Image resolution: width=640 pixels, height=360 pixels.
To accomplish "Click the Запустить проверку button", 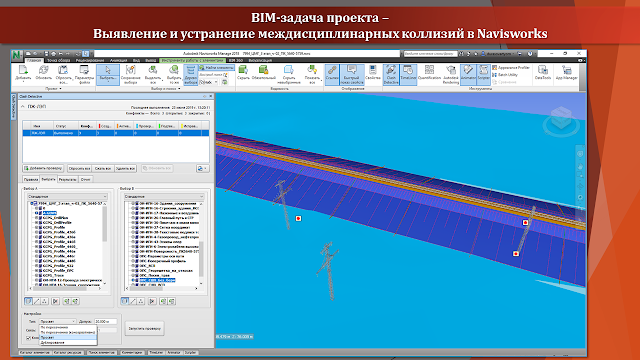I will (144, 328).
